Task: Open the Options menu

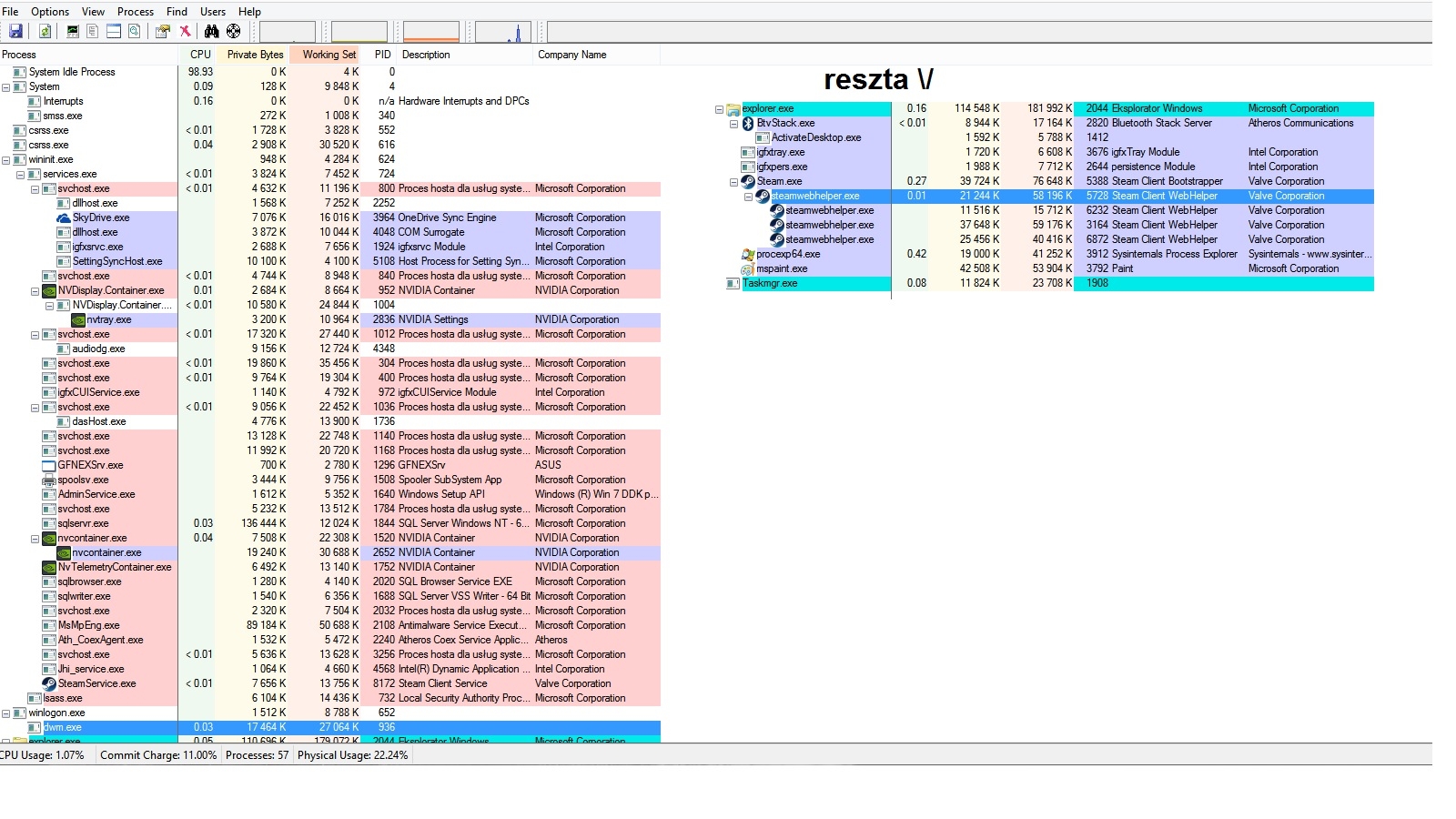Action: 50,11
